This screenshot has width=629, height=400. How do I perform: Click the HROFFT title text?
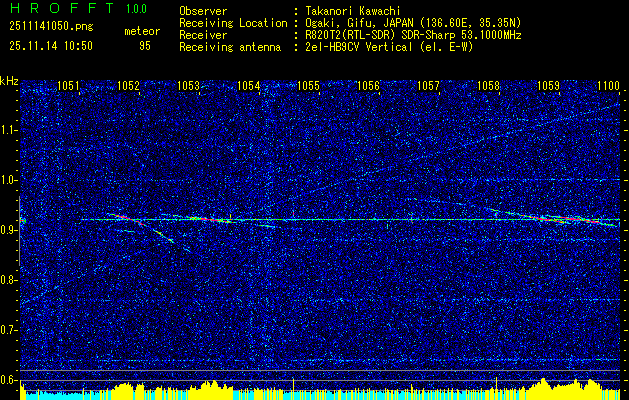tap(62, 8)
